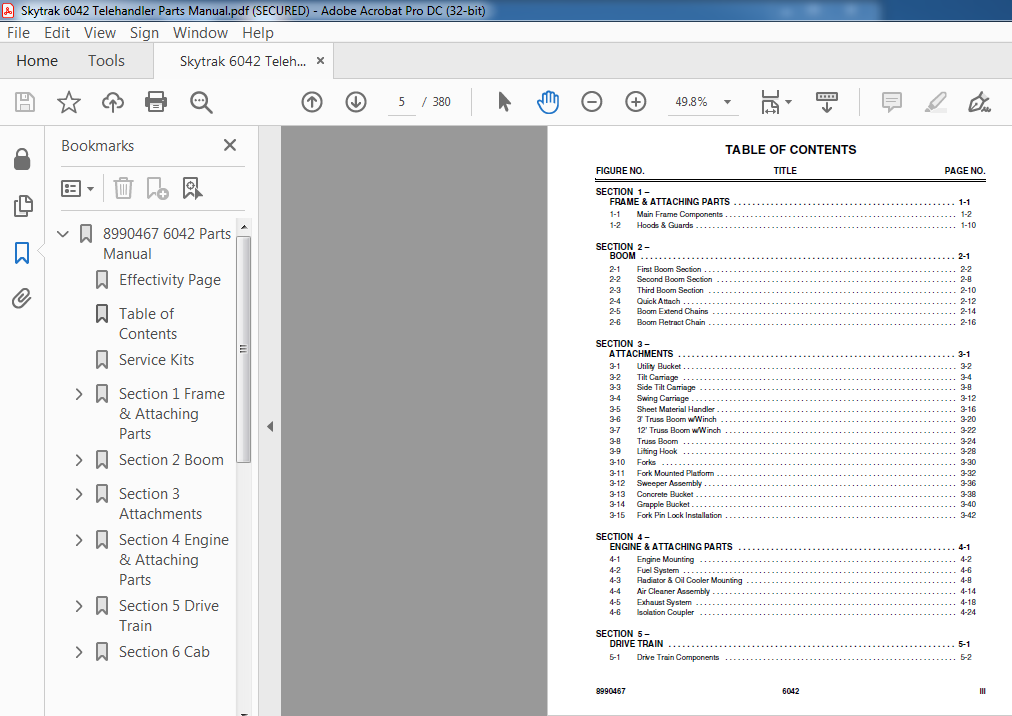The width and height of the screenshot is (1012, 716).
Task: Choose the selection arrow tool
Action: 504,102
